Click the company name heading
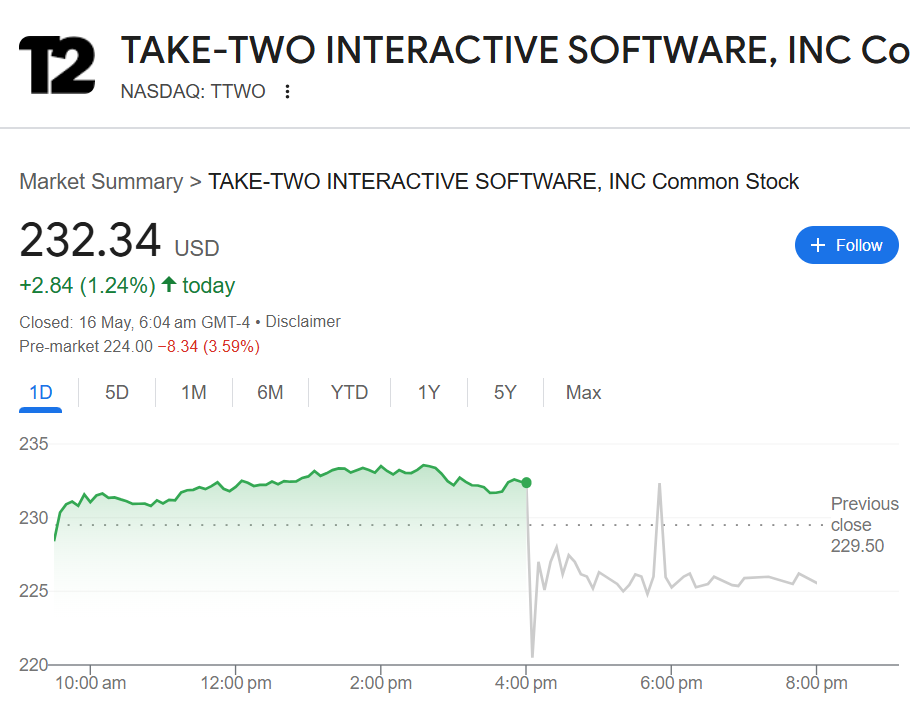The width and height of the screenshot is (910, 702). click(x=515, y=50)
